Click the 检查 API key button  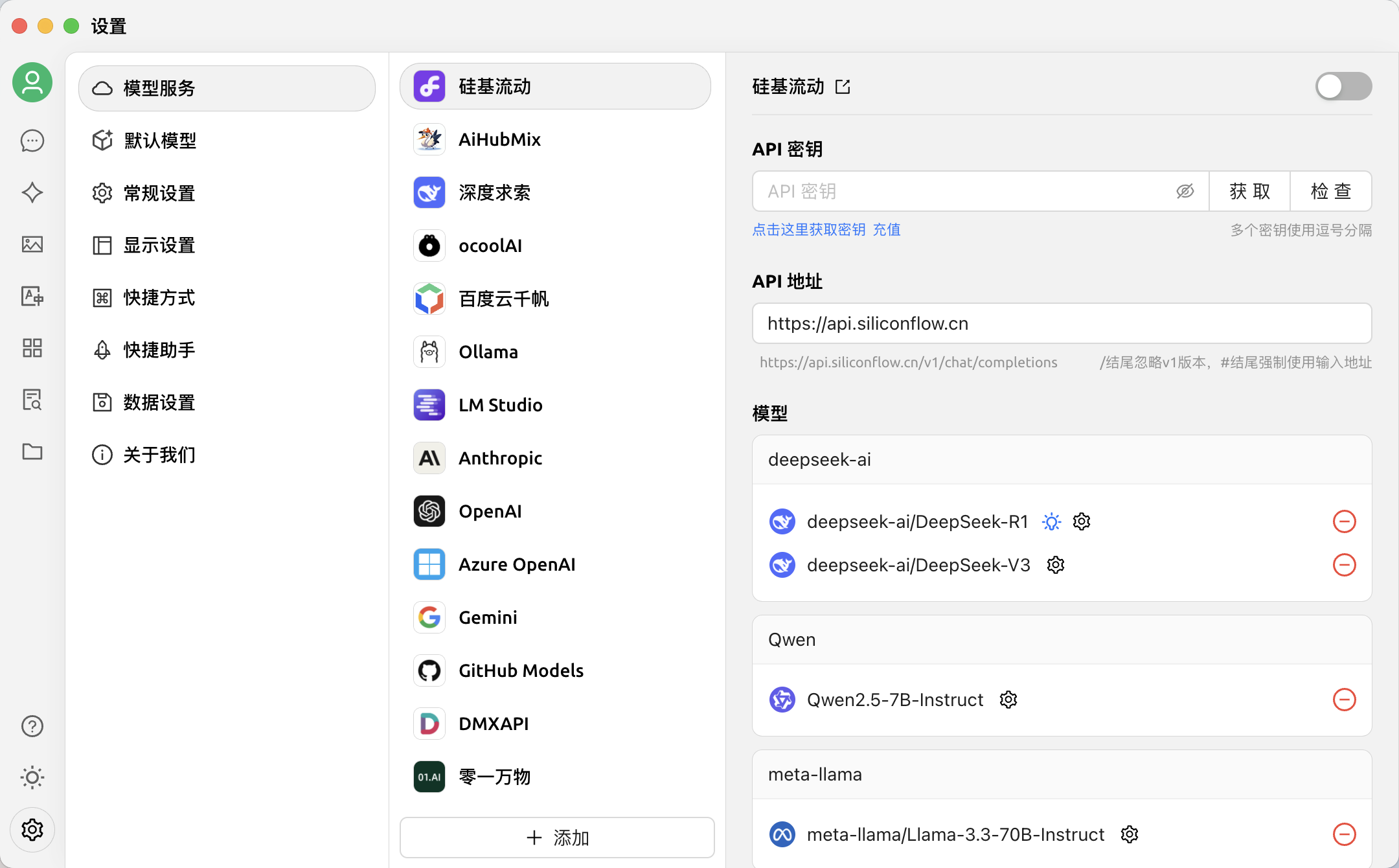pyautogui.click(x=1331, y=191)
